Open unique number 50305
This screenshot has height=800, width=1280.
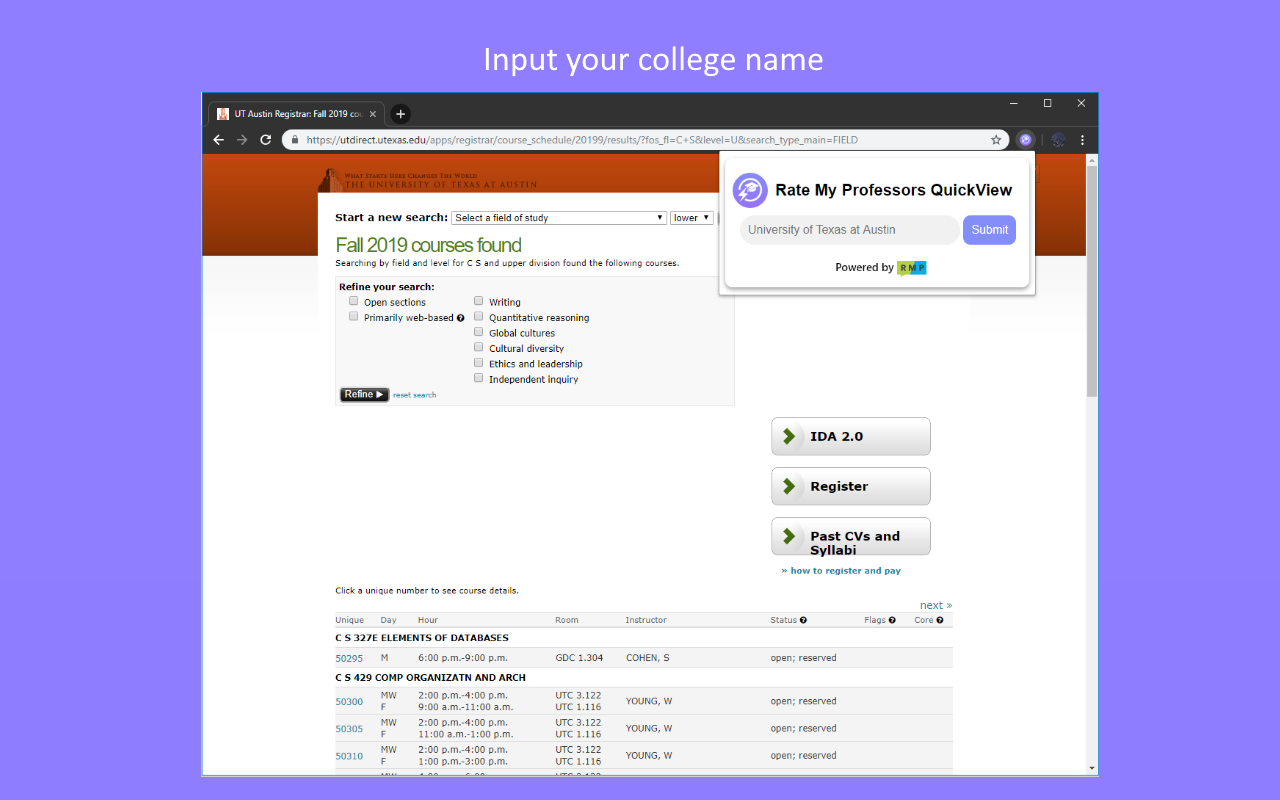click(x=349, y=729)
